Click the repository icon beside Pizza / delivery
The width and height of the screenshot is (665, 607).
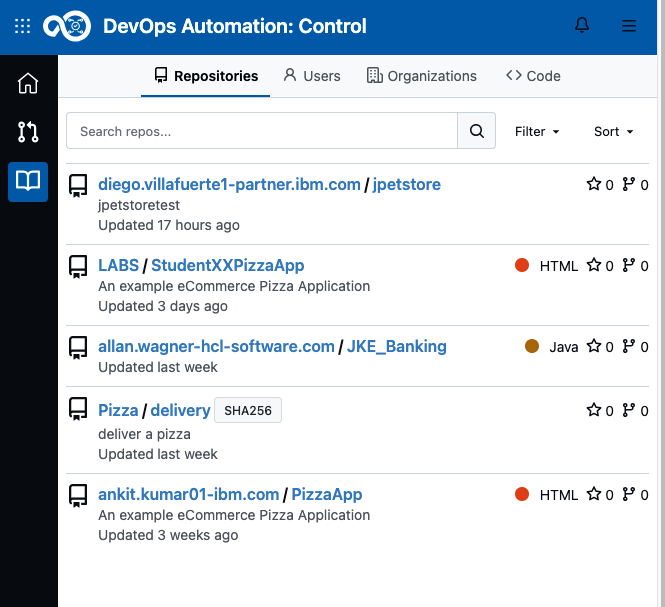click(x=78, y=409)
